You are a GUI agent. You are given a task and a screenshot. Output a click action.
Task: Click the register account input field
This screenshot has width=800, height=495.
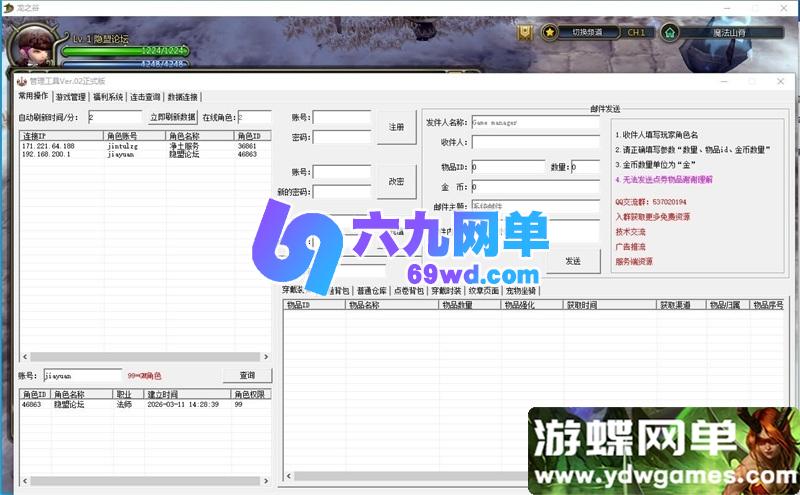click(x=342, y=117)
